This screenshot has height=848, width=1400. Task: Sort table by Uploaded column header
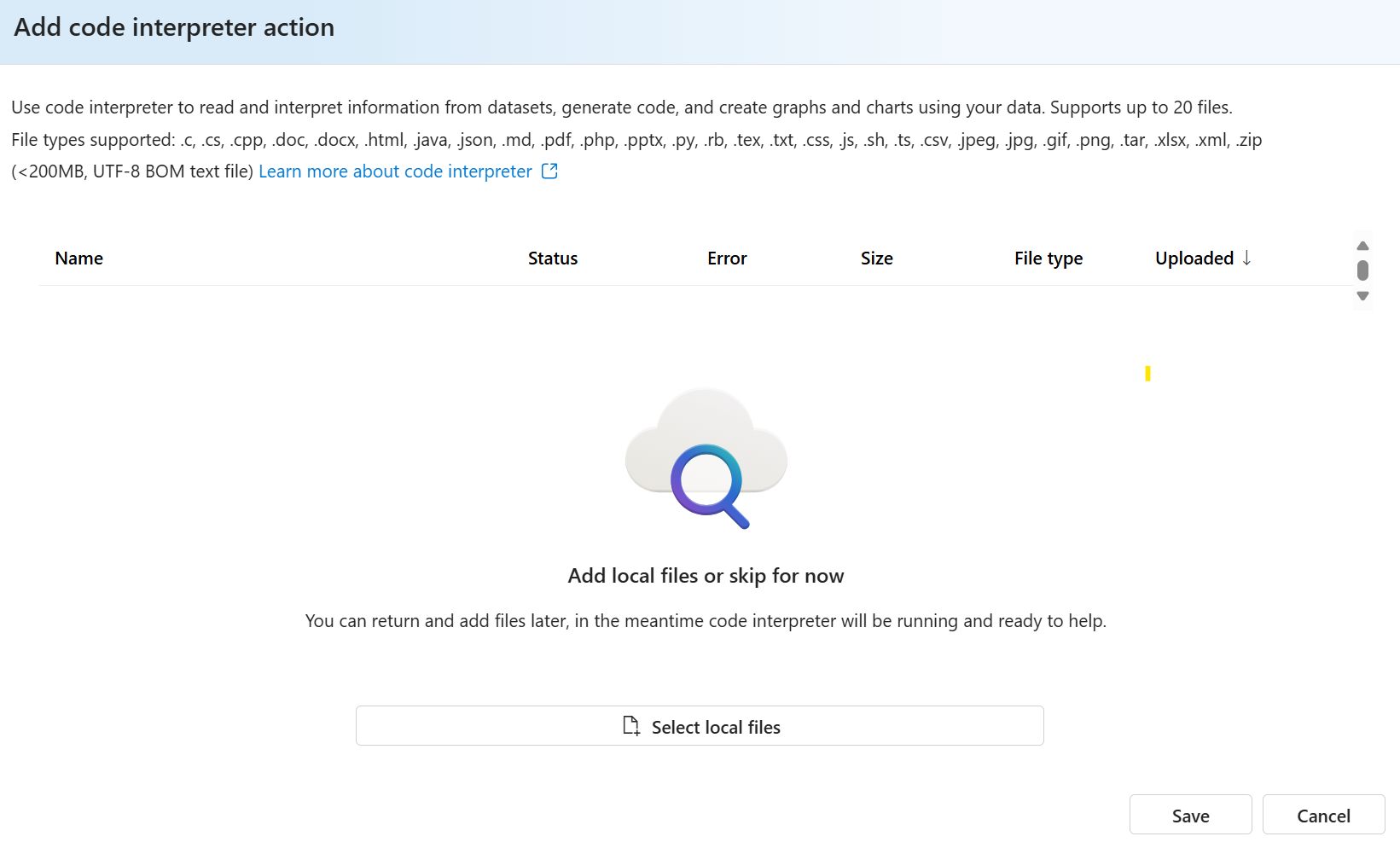click(x=1194, y=258)
